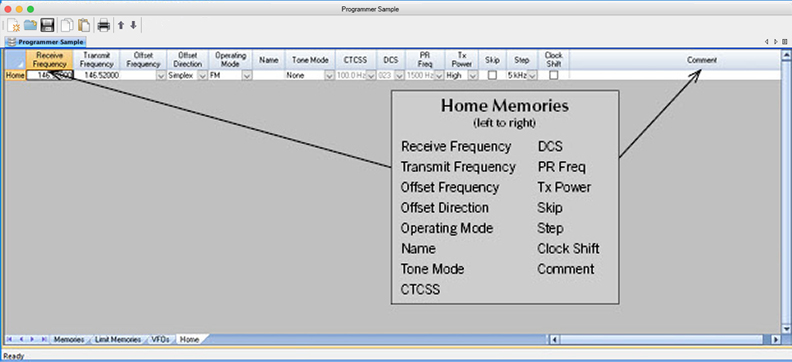Image resolution: width=792 pixels, height=362 pixels.
Task: Click the horizontal scrollbar right arrow
Action: point(776,340)
